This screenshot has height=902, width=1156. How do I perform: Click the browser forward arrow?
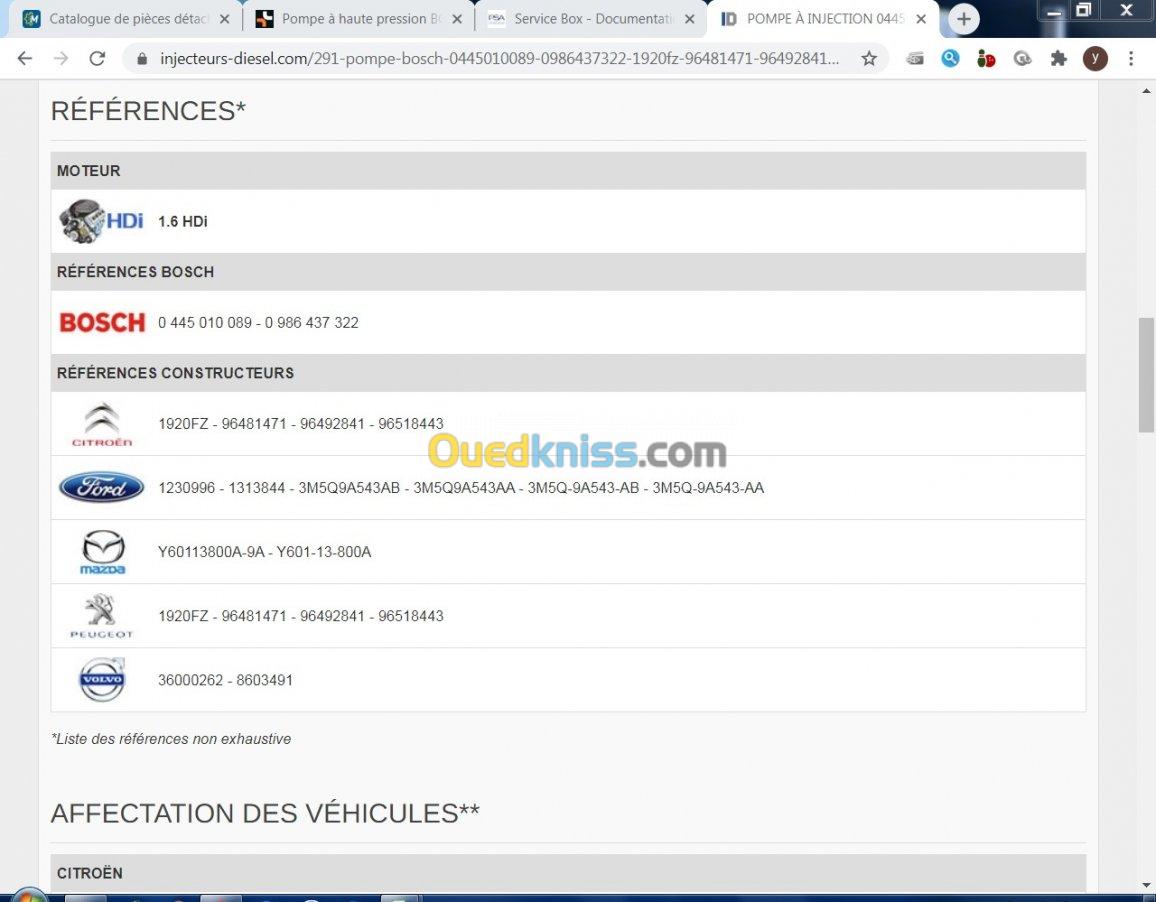(x=61, y=58)
